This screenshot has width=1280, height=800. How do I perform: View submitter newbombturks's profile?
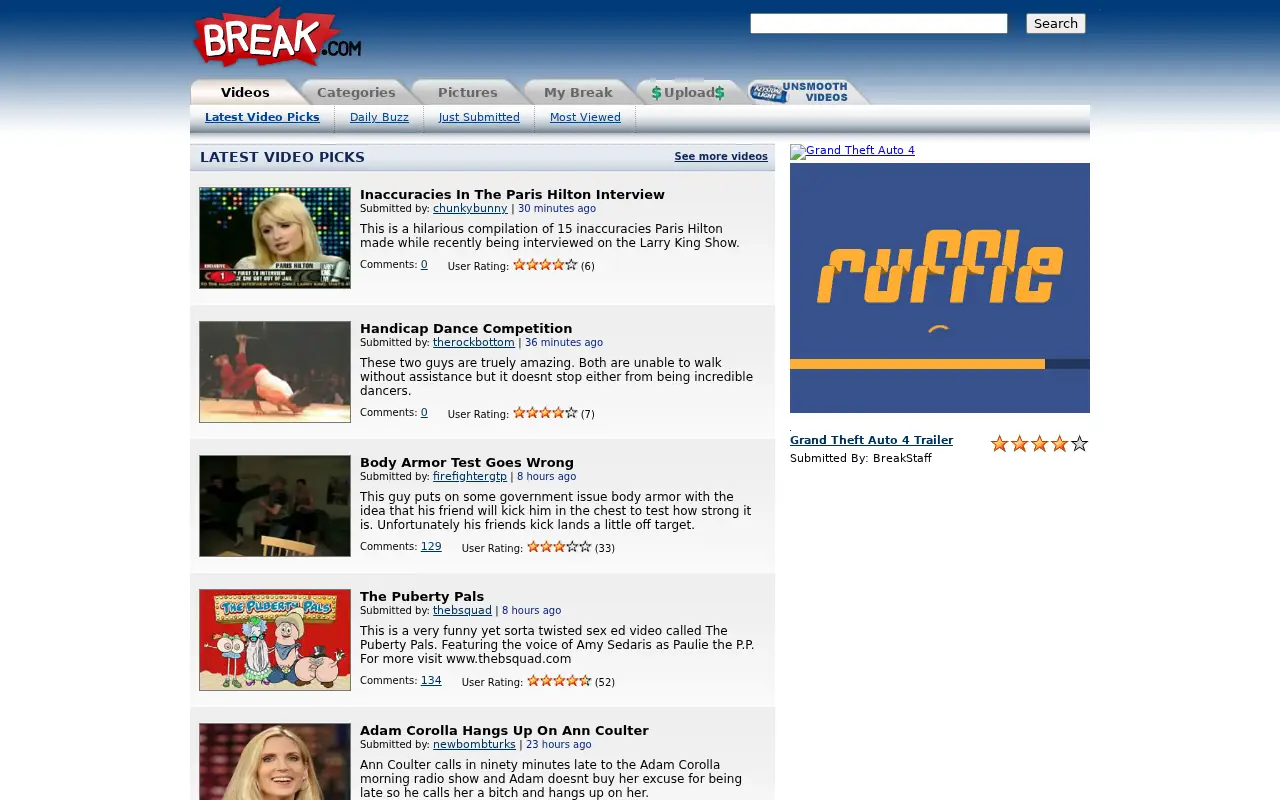[474, 744]
